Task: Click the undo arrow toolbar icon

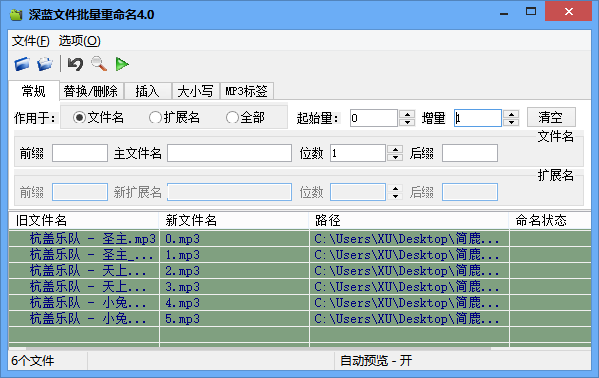Action: pyautogui.click(x=75, y=64)
